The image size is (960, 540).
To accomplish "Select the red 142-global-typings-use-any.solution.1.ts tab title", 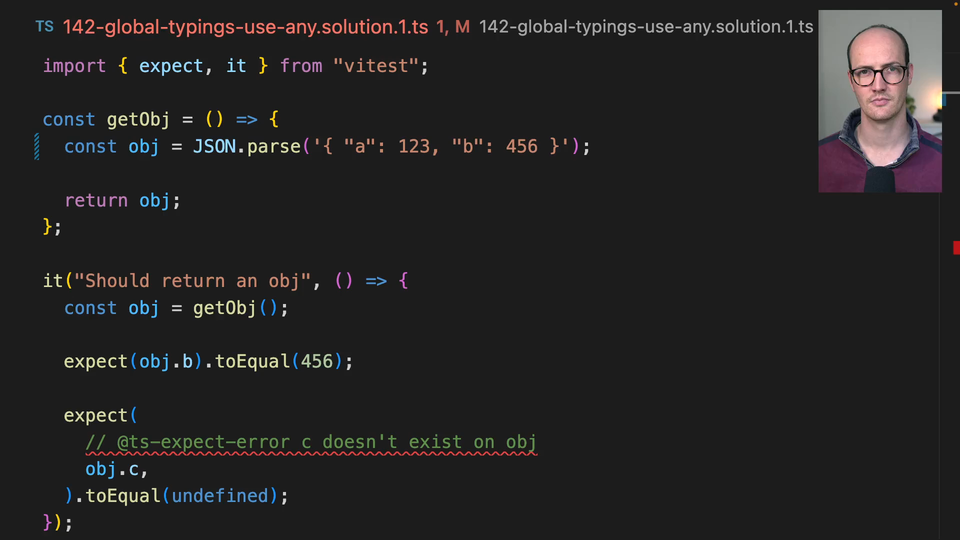I will pos(245,27).
